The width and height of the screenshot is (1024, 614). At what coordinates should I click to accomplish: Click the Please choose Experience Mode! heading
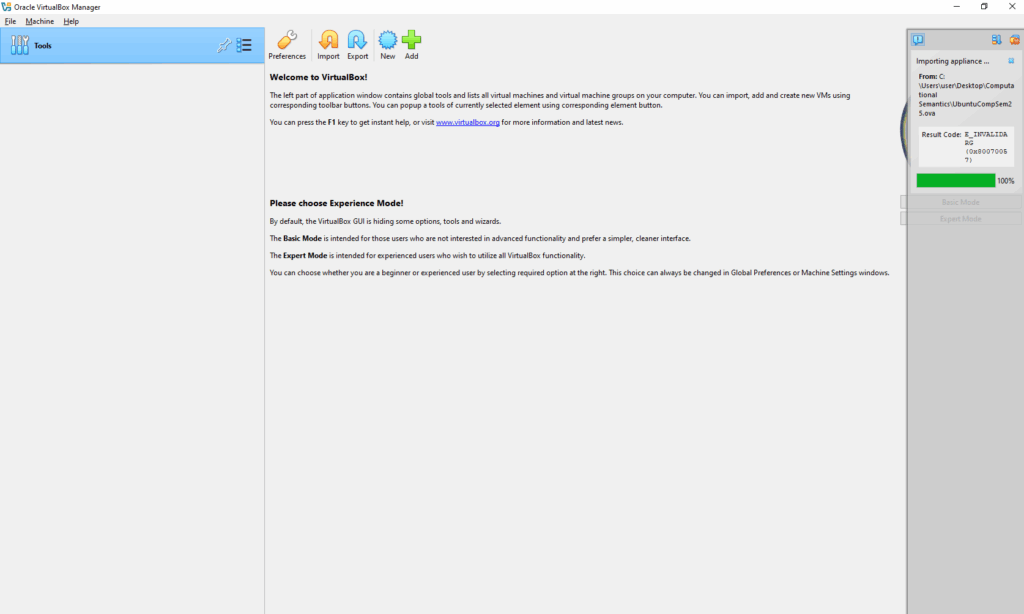click(336, 203)
